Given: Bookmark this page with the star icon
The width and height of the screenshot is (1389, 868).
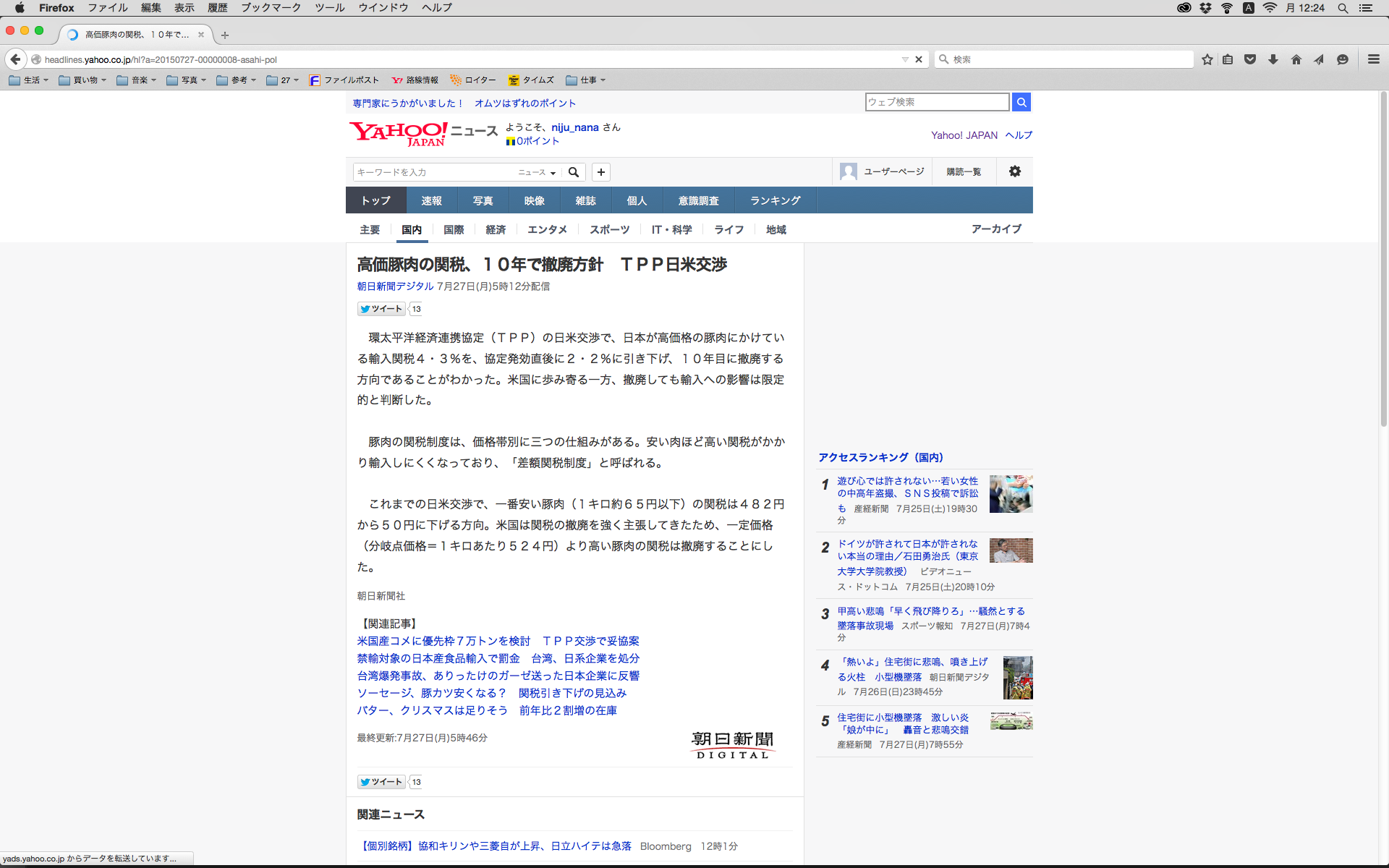Looking at the screenshot, I should click(1207, 59).
